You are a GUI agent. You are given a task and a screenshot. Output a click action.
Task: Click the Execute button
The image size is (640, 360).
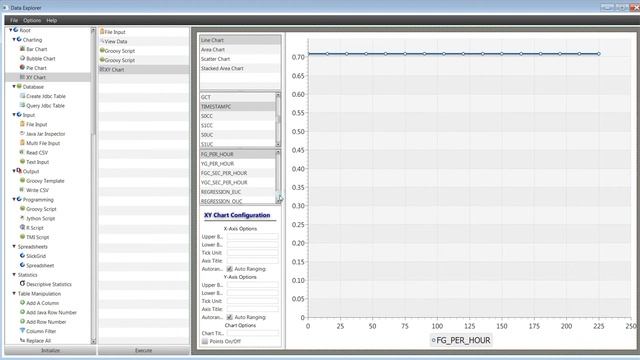tap(144, 350)
